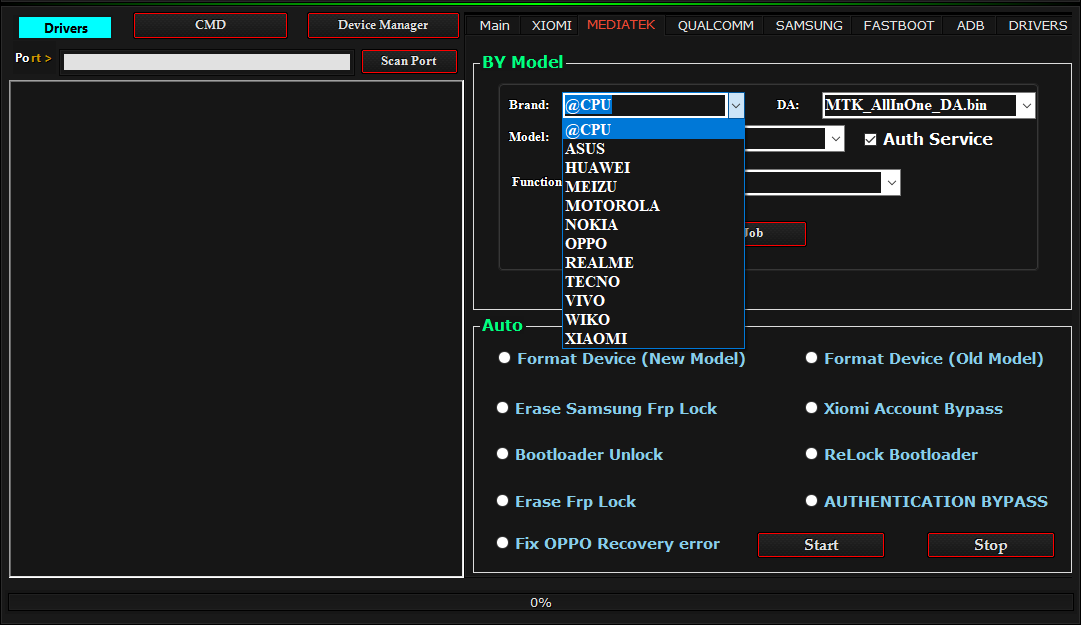Switch to the Main tab
The image size is (1081, 625).
tap(494, 25)
